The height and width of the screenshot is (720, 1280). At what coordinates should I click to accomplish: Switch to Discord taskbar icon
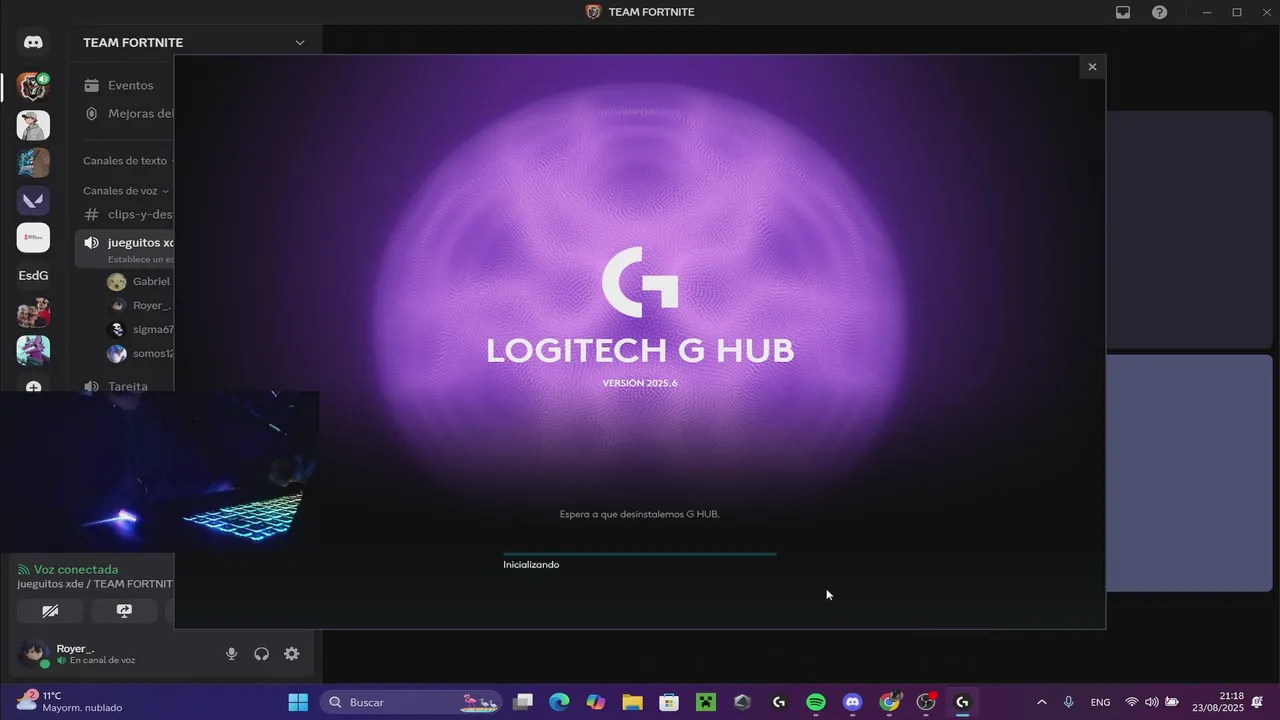pos(852,702)
